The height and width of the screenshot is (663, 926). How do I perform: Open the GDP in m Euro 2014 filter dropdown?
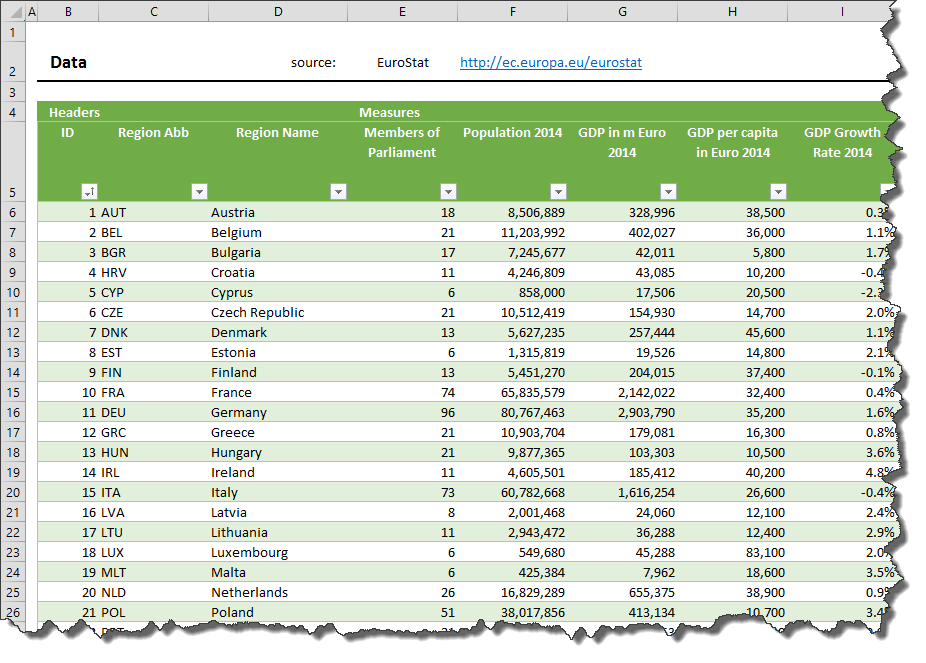coord(669,191)
